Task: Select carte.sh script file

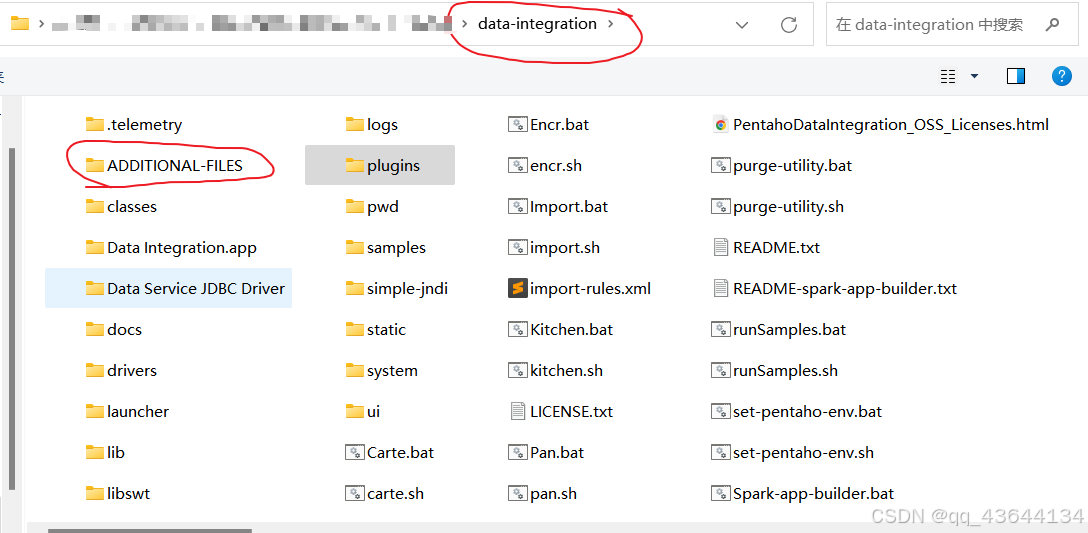Action: click(385, 493)
